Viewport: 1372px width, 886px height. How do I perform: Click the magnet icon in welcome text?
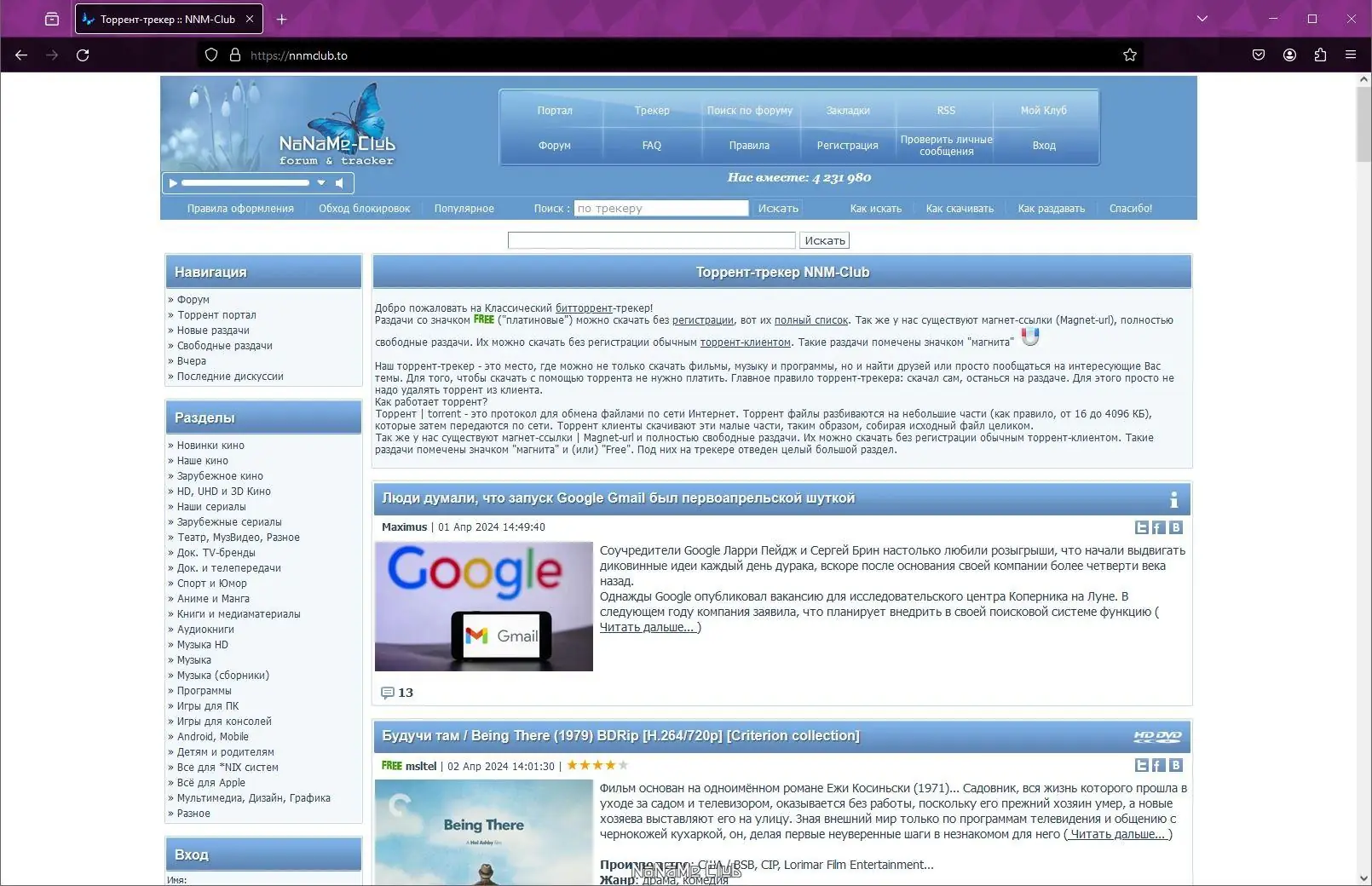(1030, 337)
